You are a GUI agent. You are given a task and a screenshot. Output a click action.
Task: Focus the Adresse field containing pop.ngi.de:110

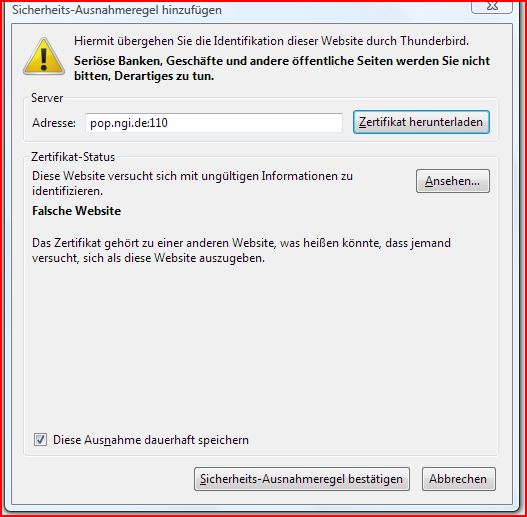coord(214,123)
